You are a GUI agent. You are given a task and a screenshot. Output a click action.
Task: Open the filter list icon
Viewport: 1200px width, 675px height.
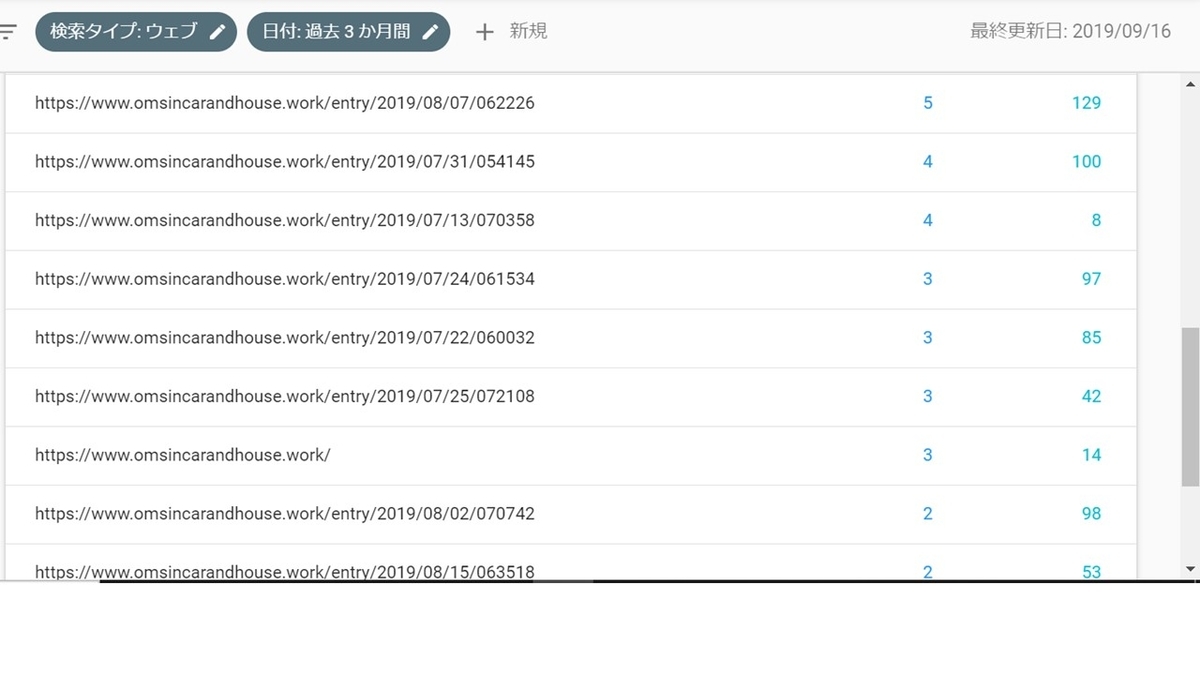6,31
